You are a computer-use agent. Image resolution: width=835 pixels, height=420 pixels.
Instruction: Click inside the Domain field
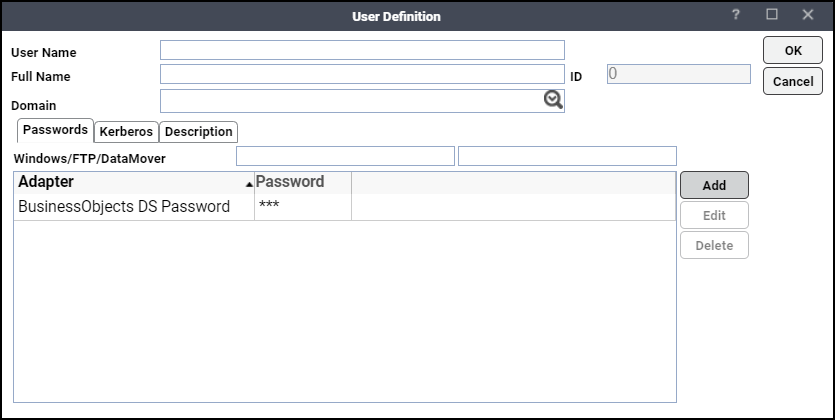point(351,101)
